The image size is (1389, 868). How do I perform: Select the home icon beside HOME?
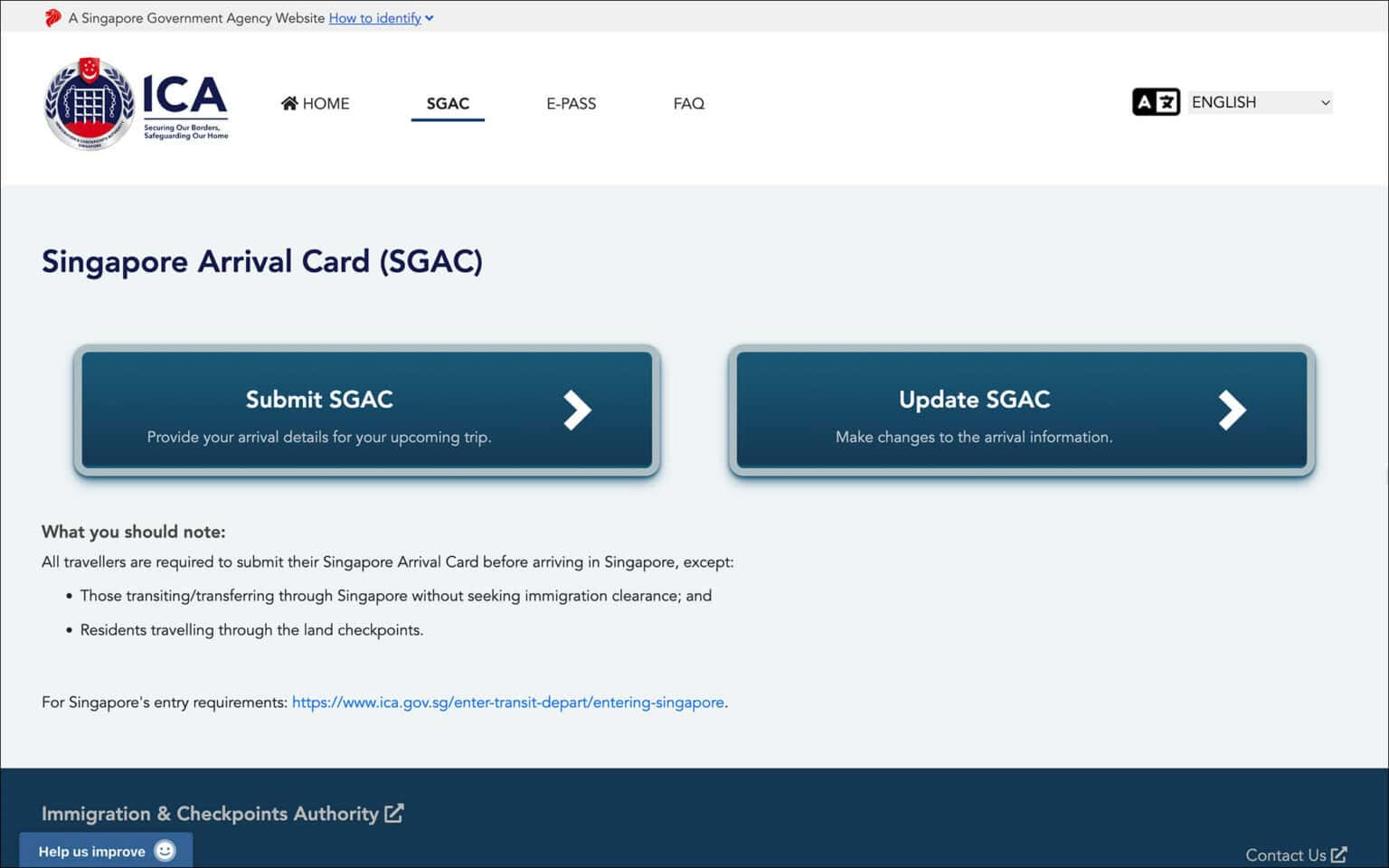(288, 103)
